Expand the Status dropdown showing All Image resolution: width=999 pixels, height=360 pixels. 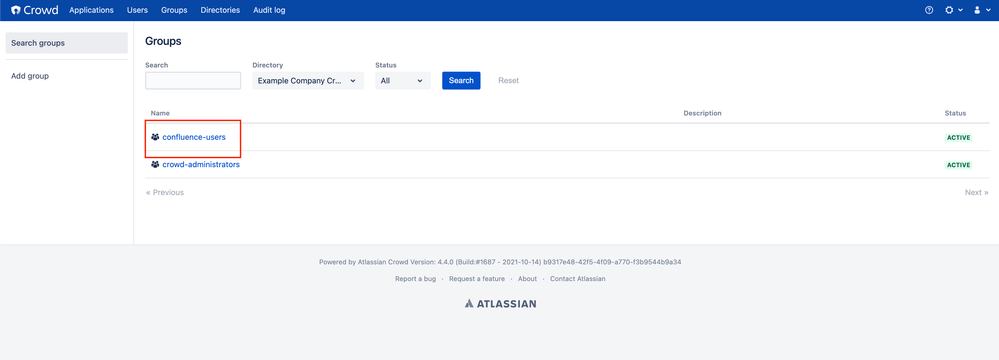[403, 81]
